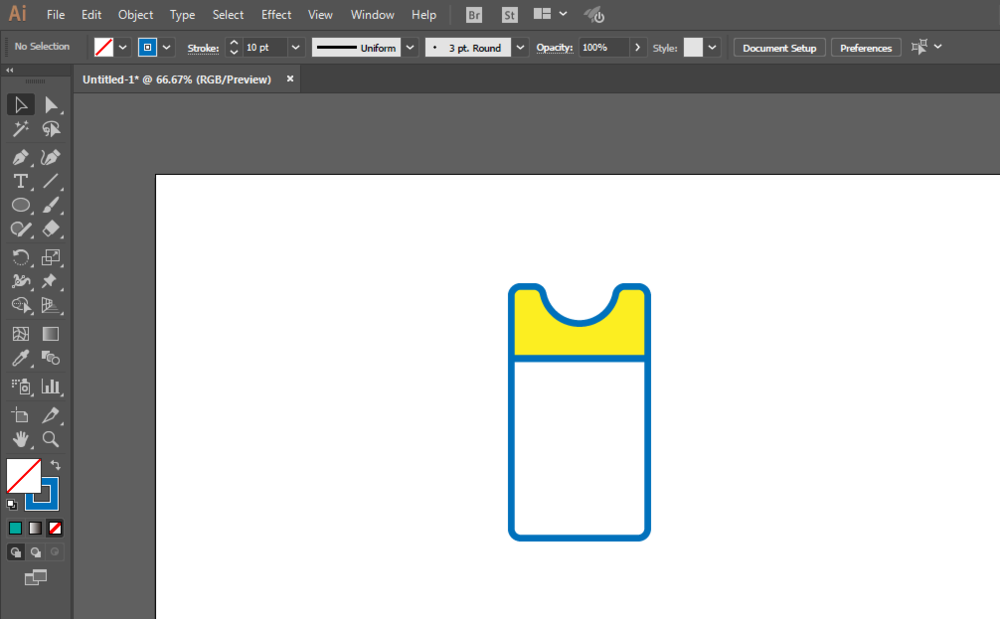Click the Document Setup button

(x=779, y=48)
